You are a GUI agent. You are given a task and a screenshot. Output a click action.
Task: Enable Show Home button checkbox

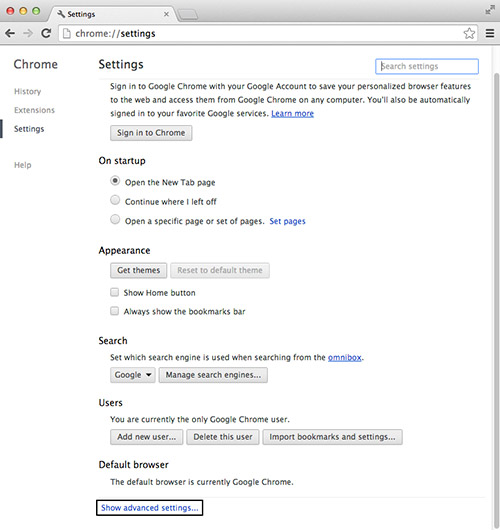(x=115, y=292)
